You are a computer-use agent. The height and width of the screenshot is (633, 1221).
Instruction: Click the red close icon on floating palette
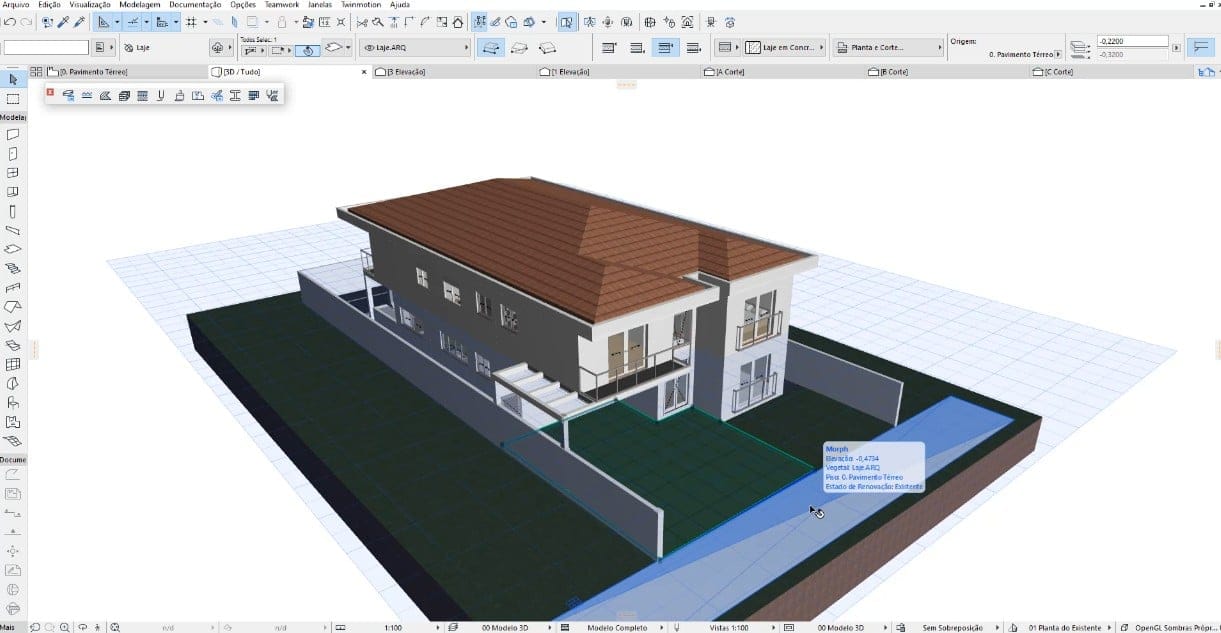click(50, 92)
